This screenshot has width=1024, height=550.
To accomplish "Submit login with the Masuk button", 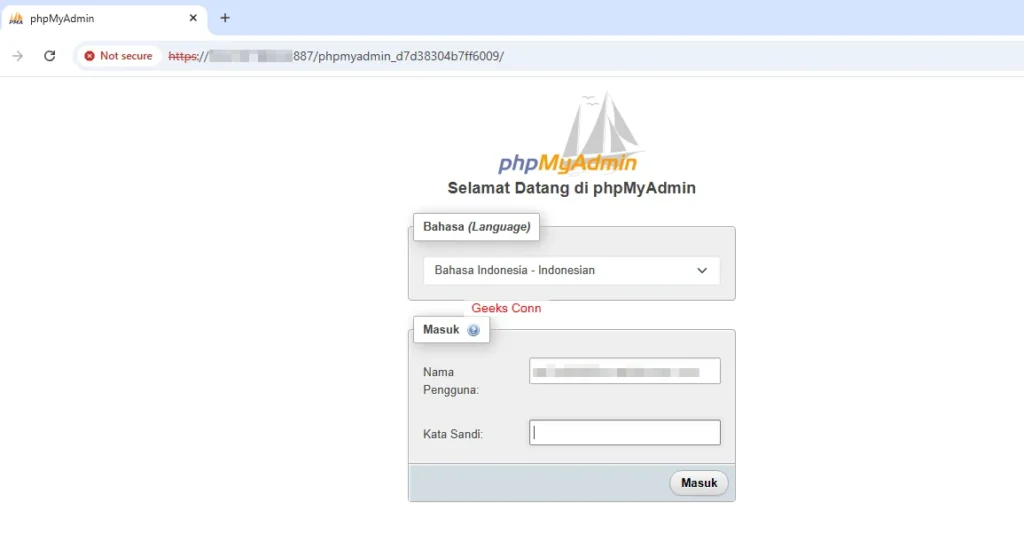I will 699,483.
